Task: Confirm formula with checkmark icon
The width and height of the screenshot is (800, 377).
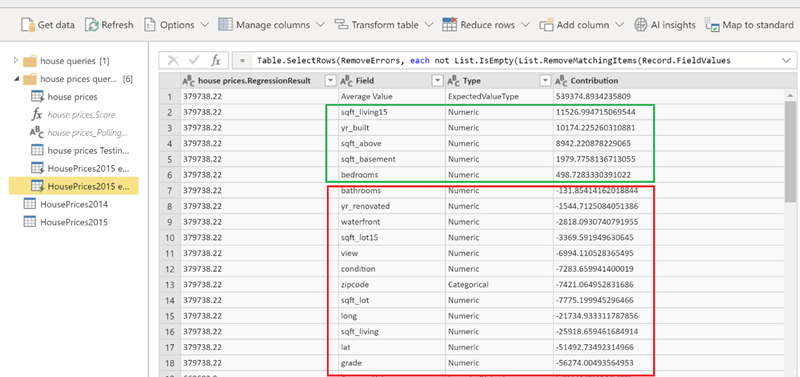Action: [x=194, y=61]
